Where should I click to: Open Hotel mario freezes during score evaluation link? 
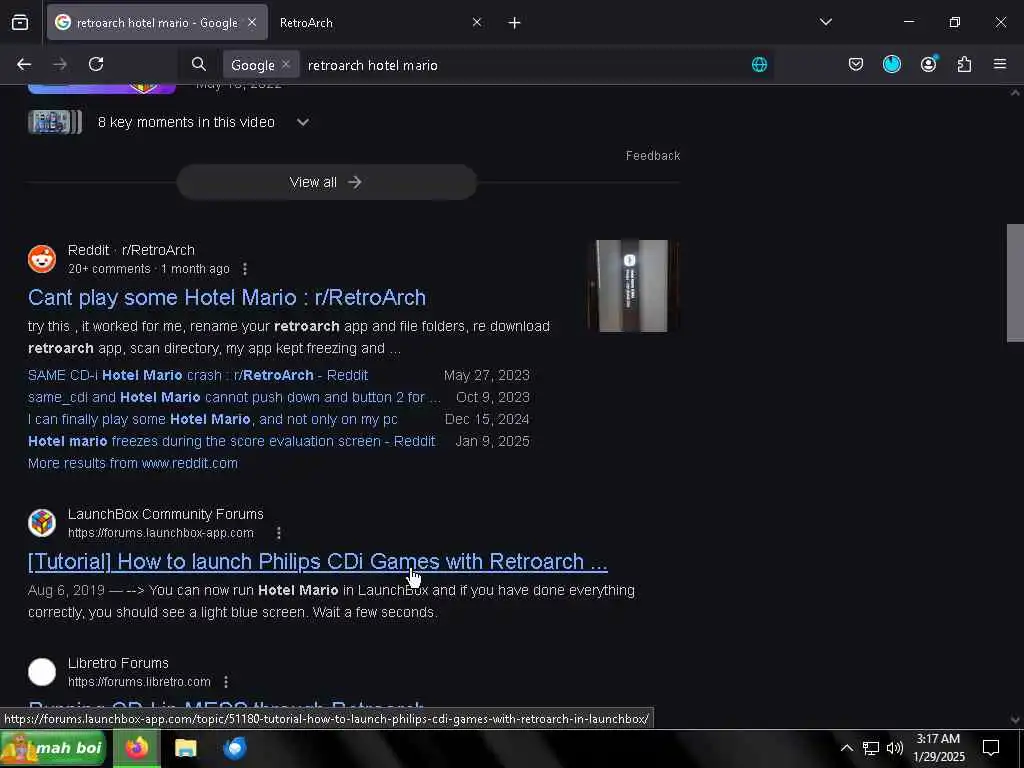tap(231, 441)
